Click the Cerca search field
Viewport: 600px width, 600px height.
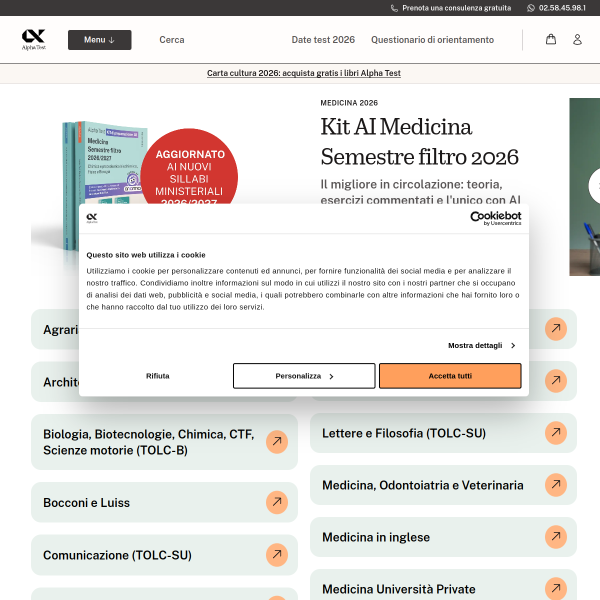172,40
